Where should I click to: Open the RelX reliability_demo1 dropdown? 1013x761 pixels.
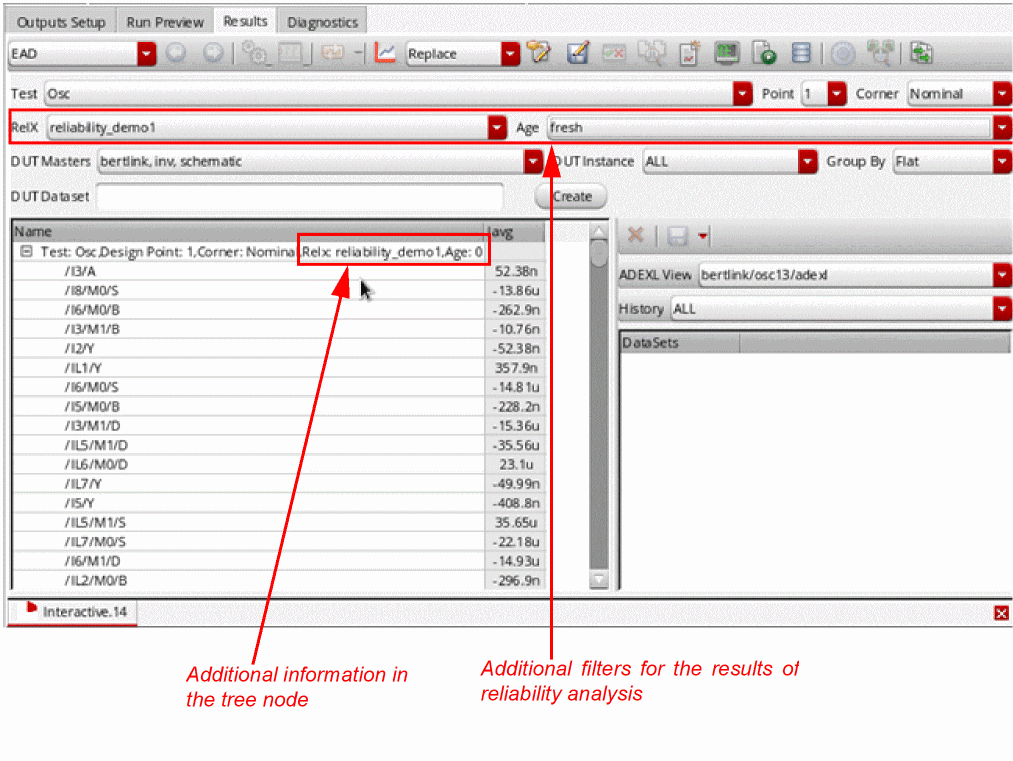[496, 127]
